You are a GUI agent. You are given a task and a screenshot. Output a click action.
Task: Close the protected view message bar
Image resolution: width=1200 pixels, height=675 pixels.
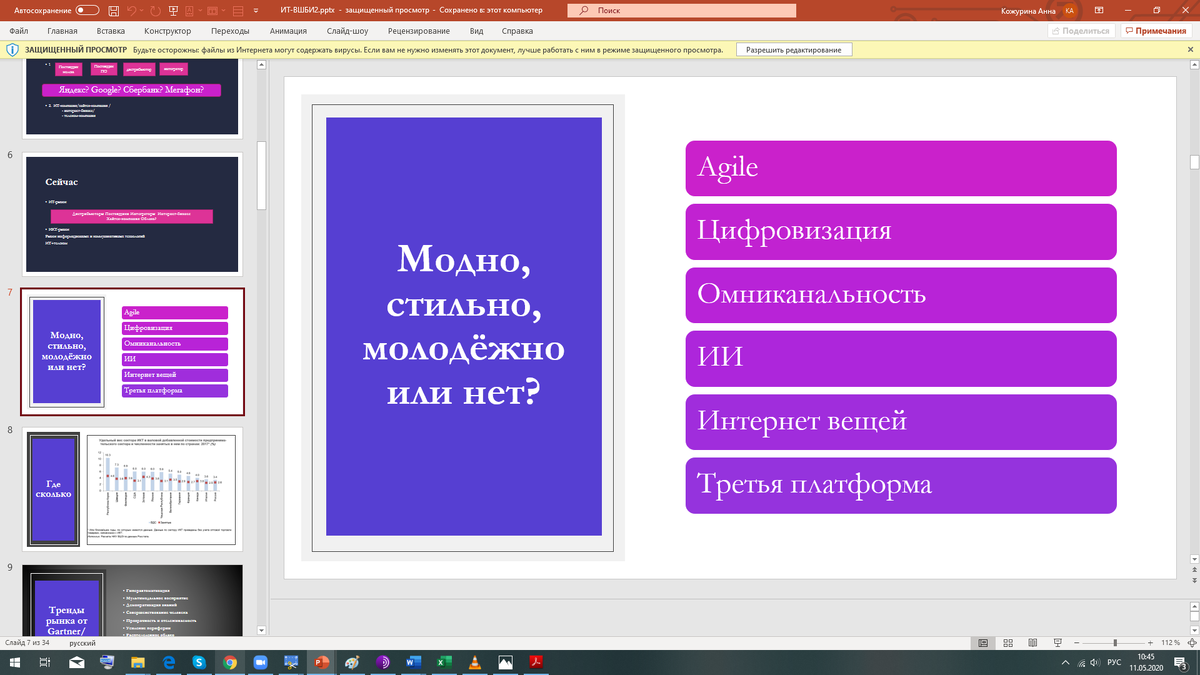point(1189,50)
